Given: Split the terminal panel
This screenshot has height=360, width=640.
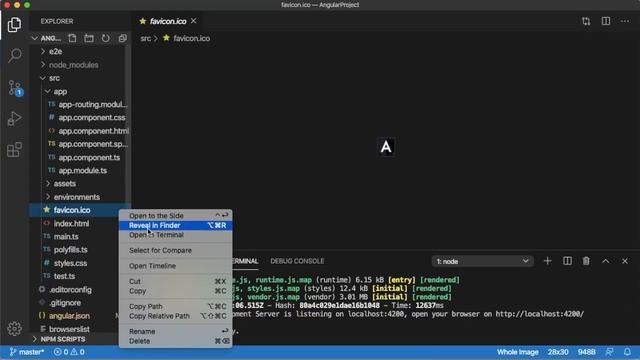Looking at the screenshot, I should coord(567,261).
